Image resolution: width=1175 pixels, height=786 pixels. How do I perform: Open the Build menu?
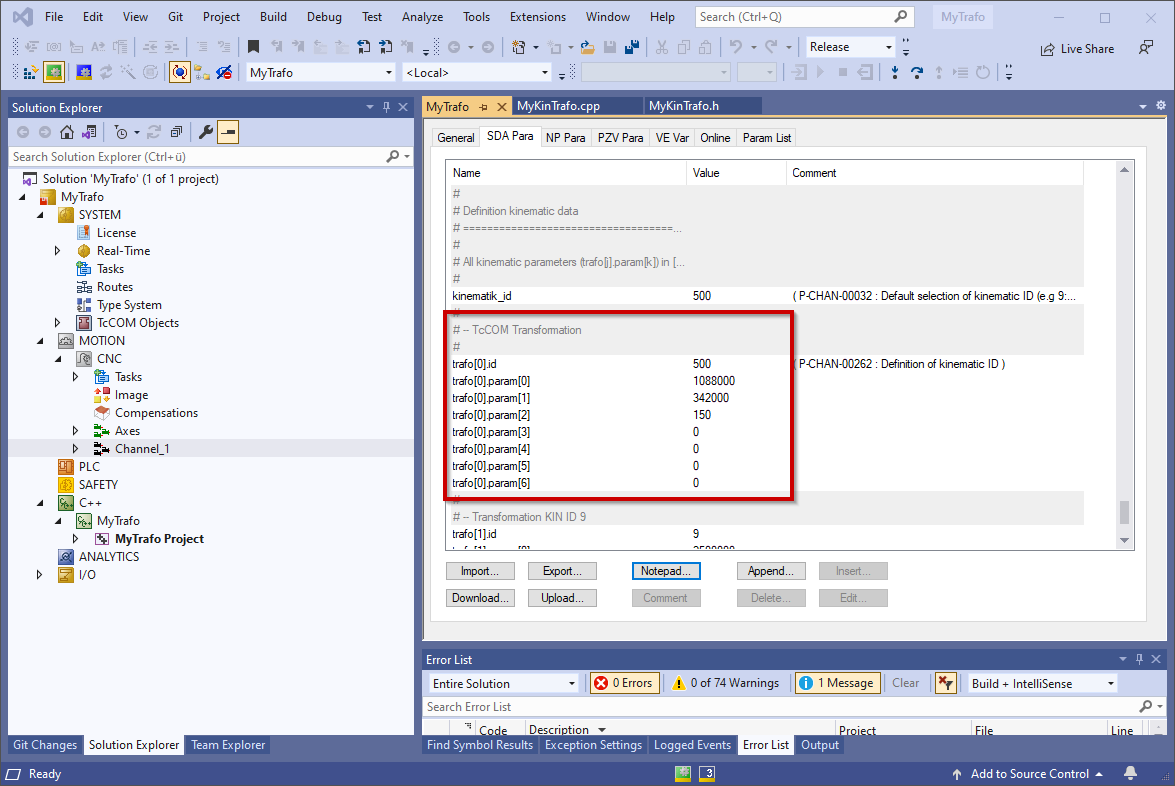click(273, 16)
